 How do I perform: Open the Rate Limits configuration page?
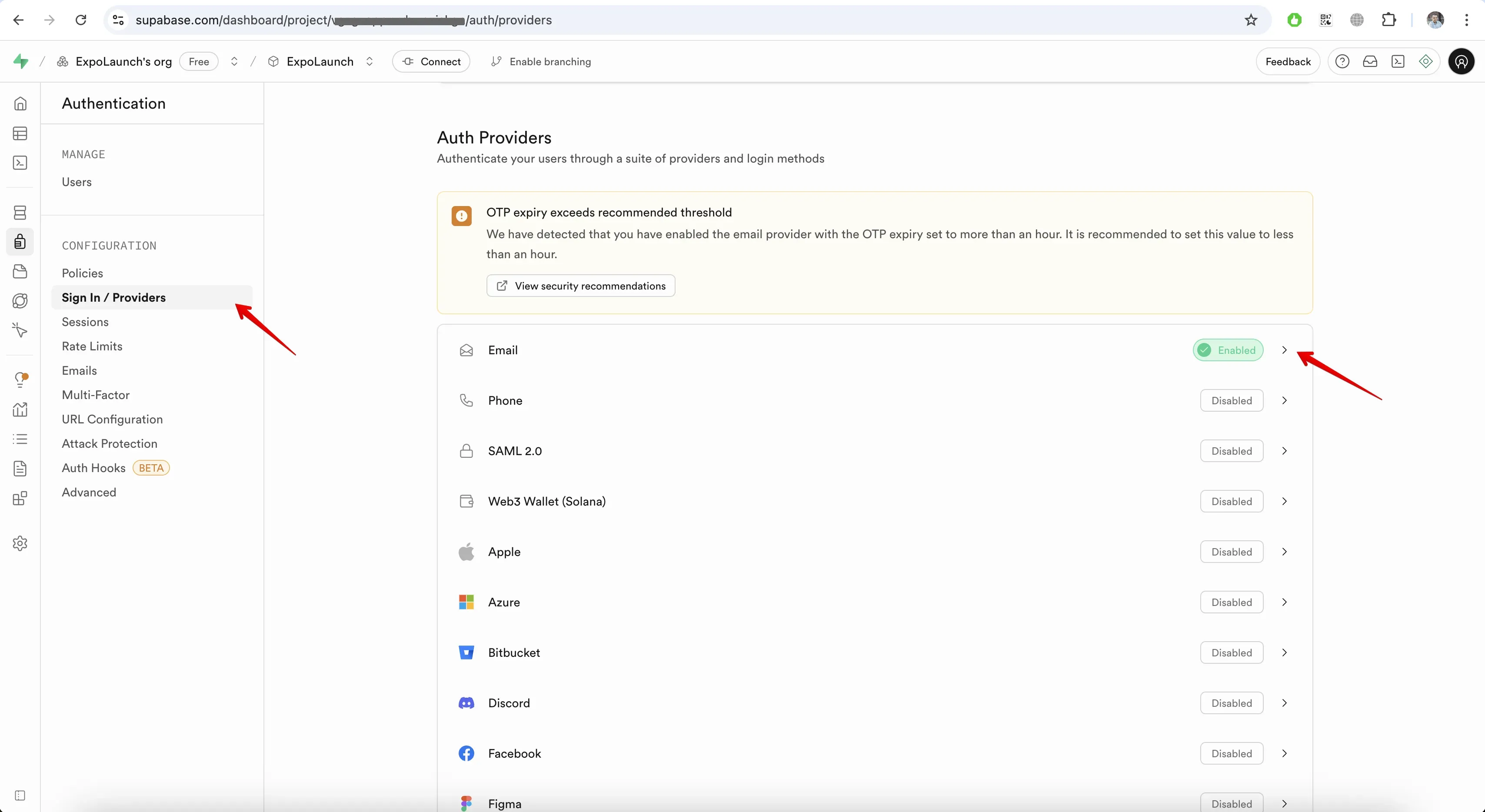pyautogui.click(x=92, y=346)
